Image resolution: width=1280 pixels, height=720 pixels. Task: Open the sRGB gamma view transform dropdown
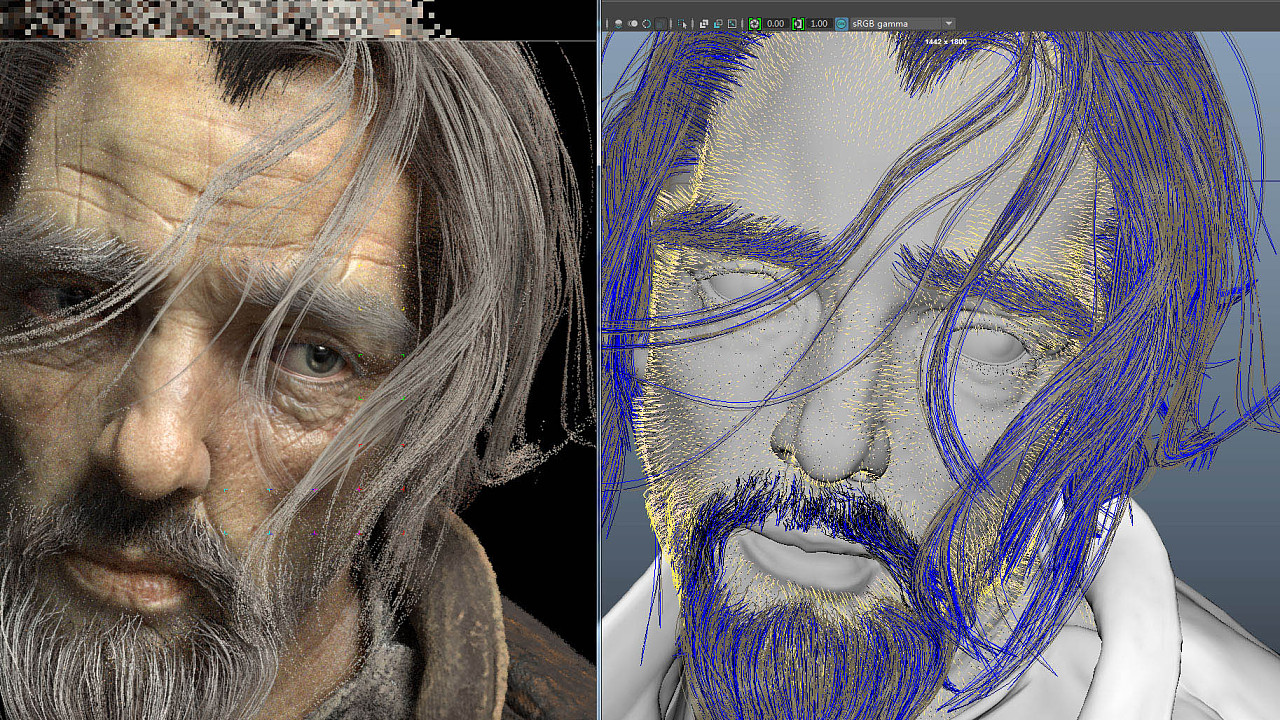pyautogui.click(x=903, y=23)
